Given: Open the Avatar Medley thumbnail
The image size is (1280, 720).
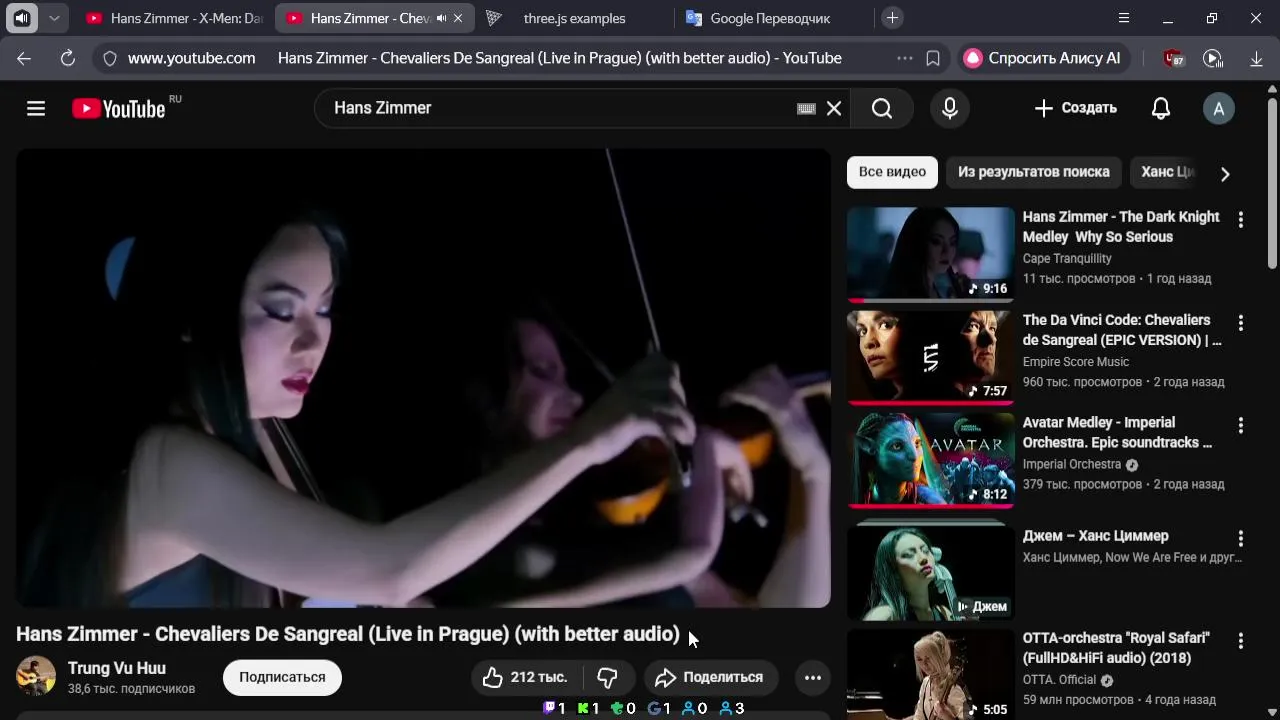Looking at the screenshot, I should 931,460.
